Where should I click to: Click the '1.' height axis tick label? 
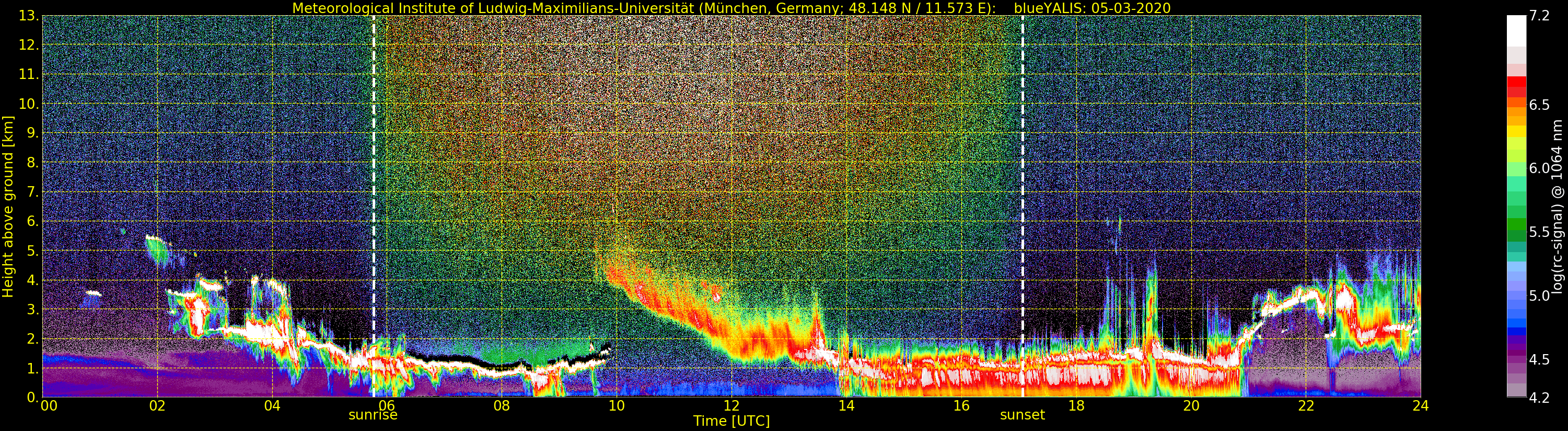pyautogui.click(x=33, y=368)
